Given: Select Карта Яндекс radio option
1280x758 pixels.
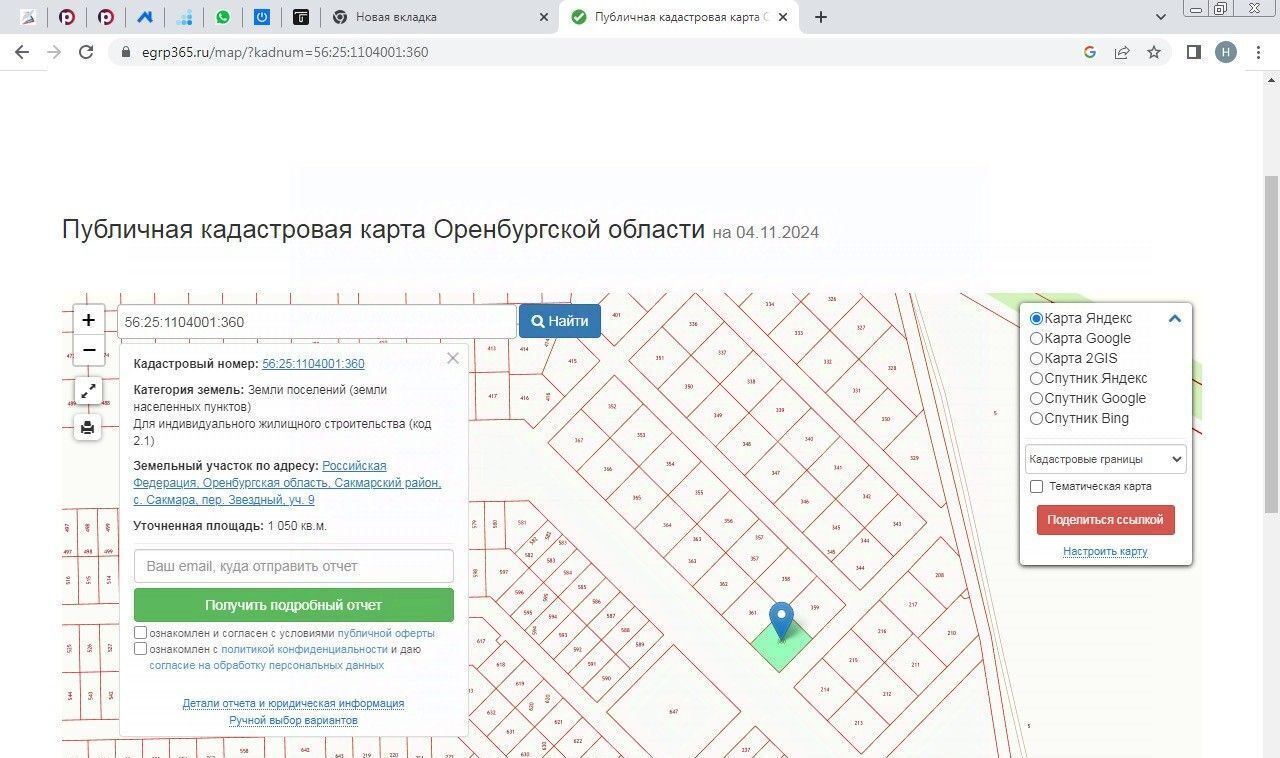Looking at the screenshot, I should 1037,318.
